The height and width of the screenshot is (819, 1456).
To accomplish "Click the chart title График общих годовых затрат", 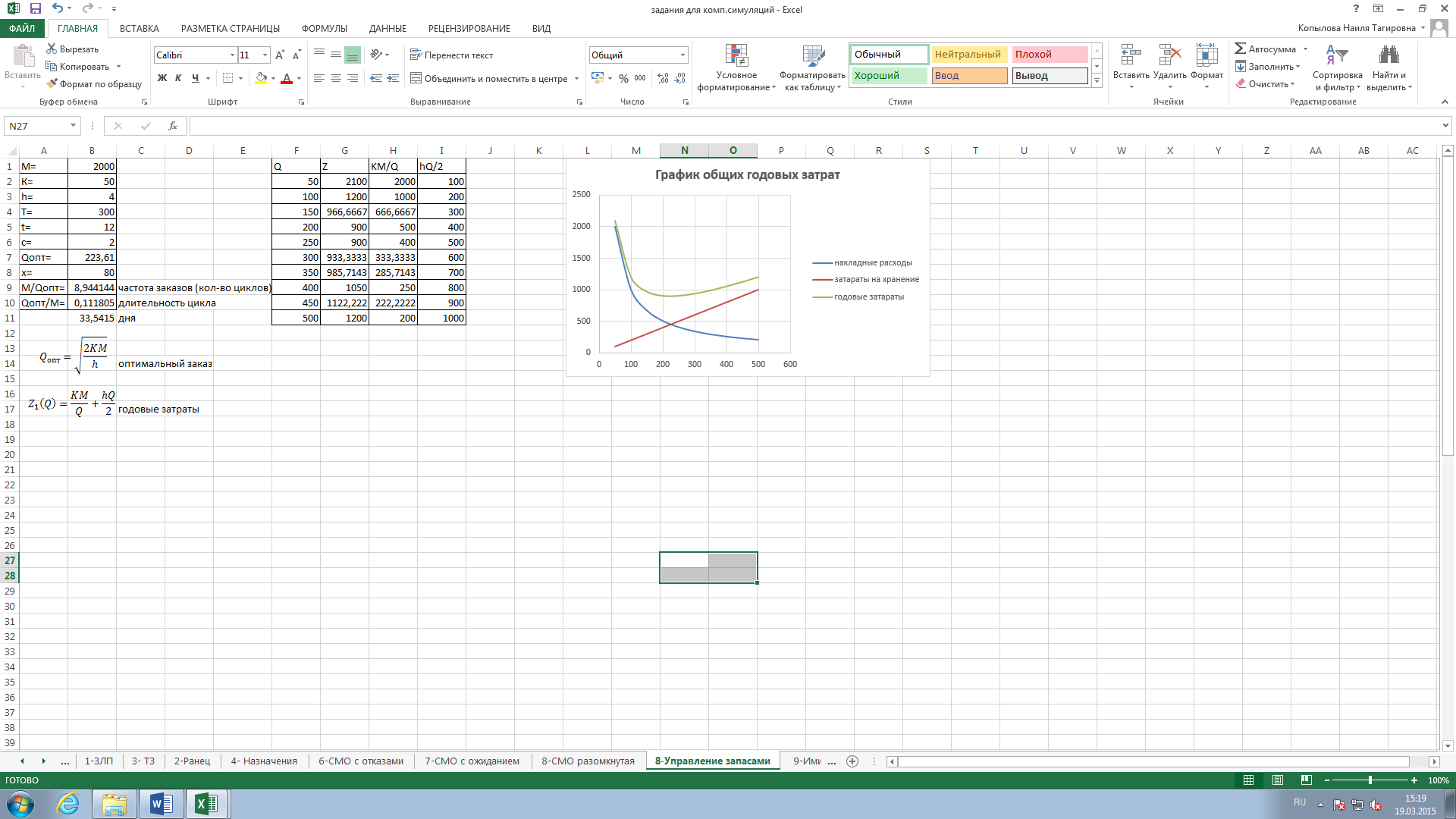I will tap(747, 175).
